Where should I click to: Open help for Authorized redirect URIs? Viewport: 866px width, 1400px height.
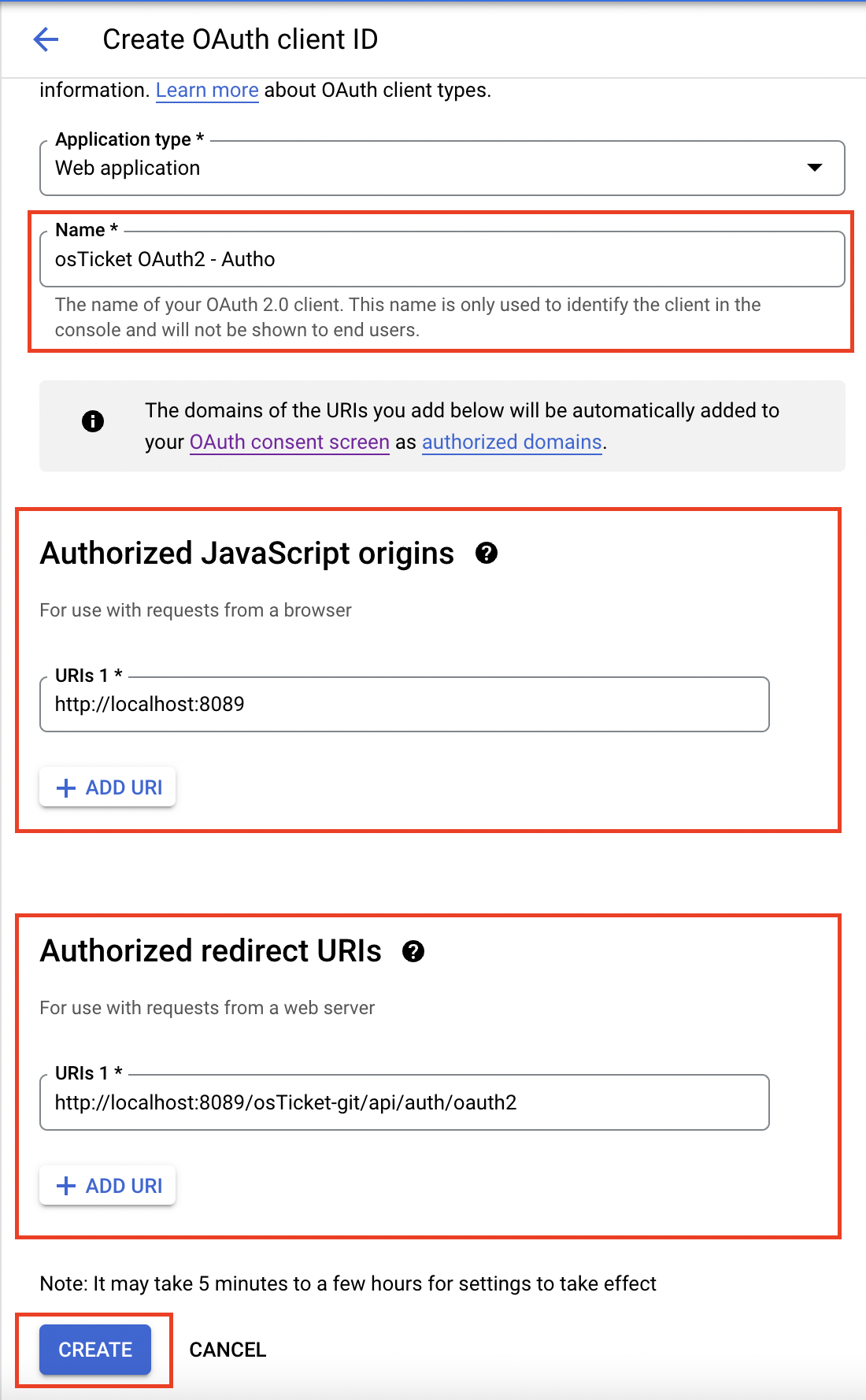point(414,951)
